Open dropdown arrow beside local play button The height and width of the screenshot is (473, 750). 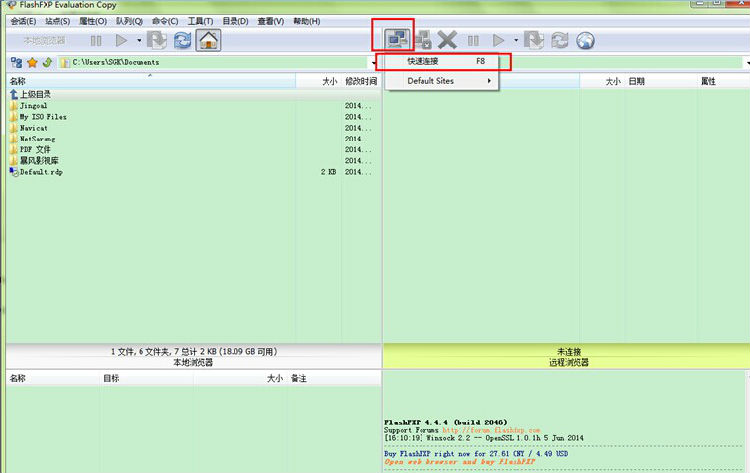click(138, 41)
